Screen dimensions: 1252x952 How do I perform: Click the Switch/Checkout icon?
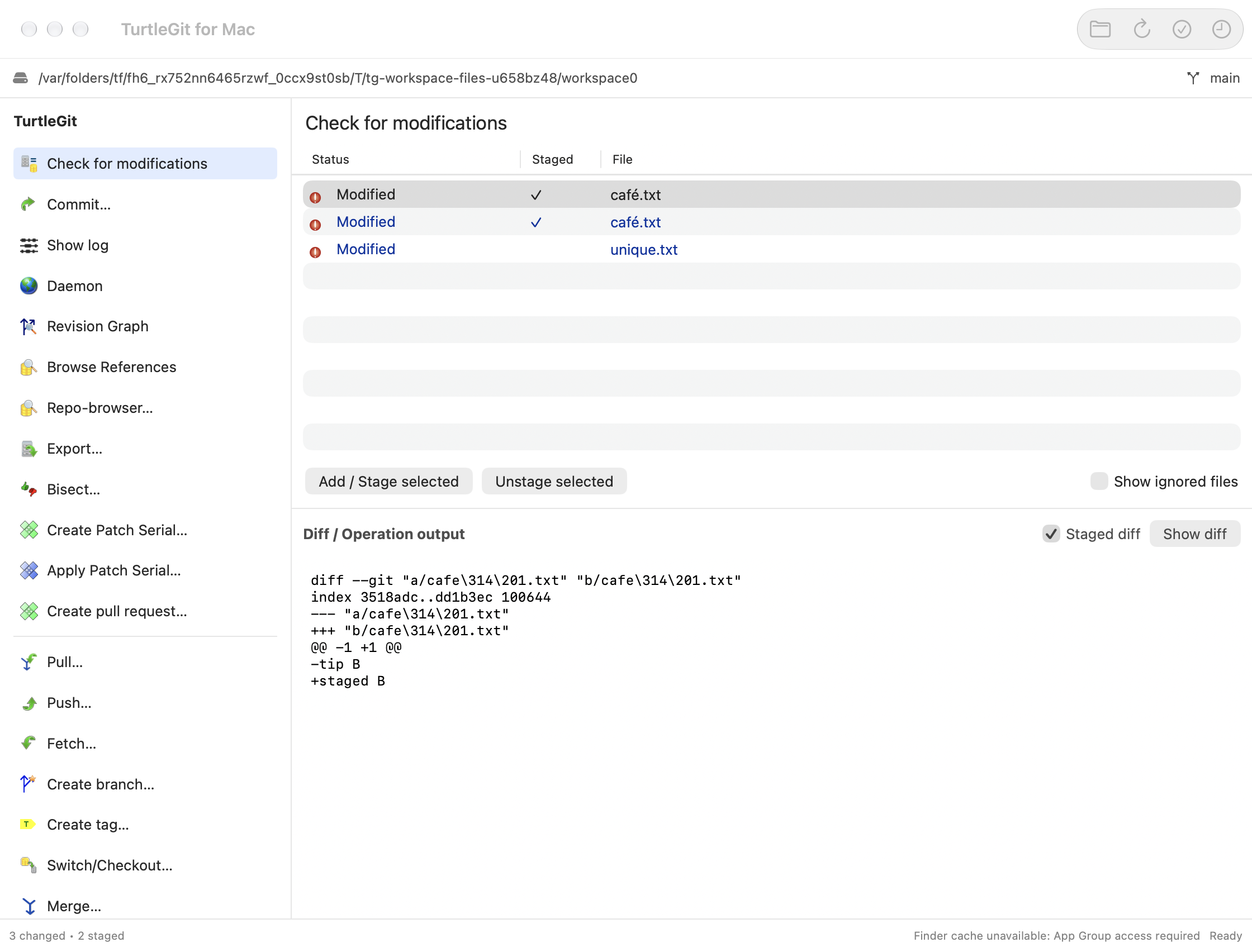click(29, 865)
